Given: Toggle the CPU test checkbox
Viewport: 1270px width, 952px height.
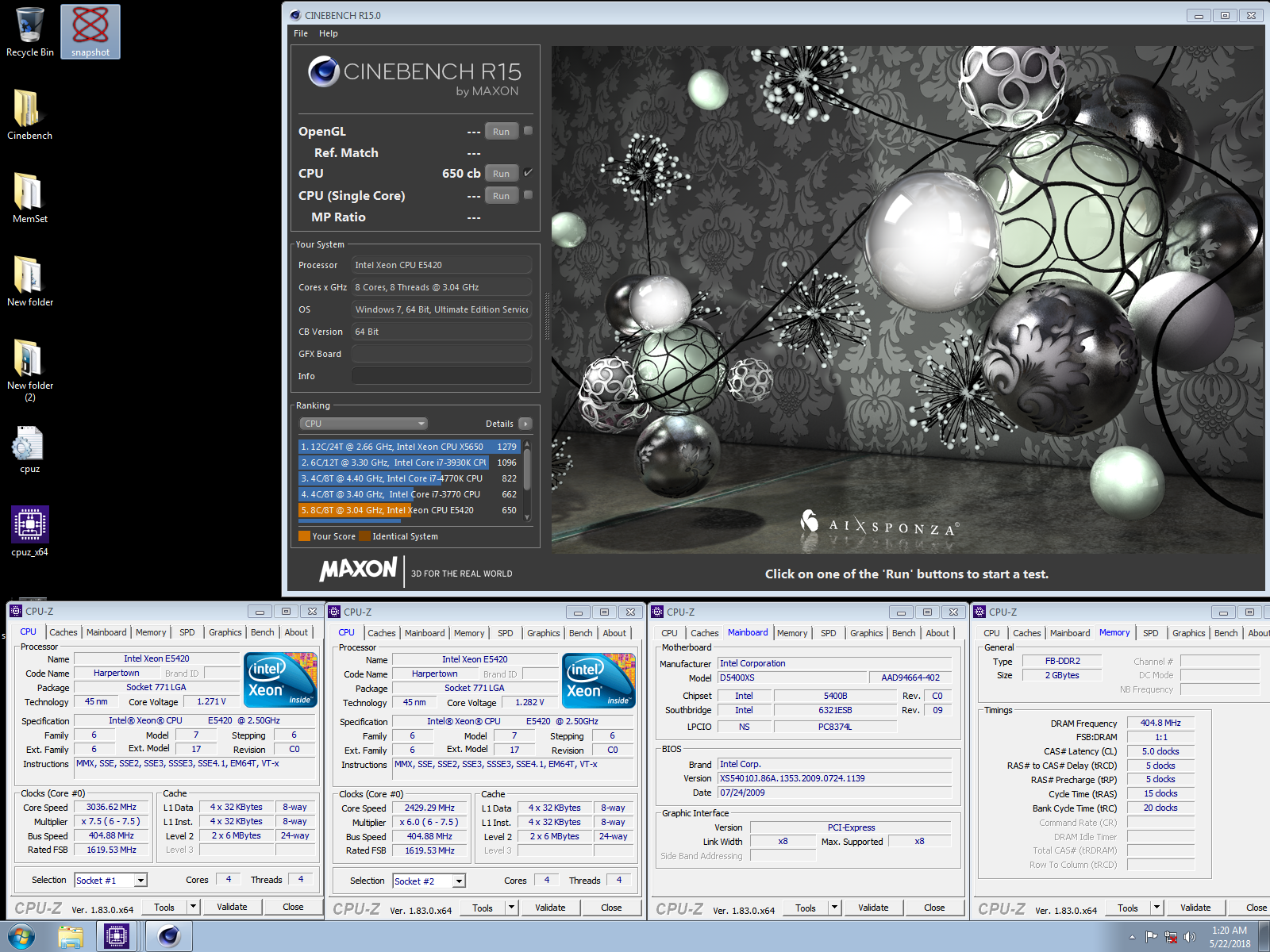Looking at the screenshot, I should pyautogui.click(x=528, y=172).
